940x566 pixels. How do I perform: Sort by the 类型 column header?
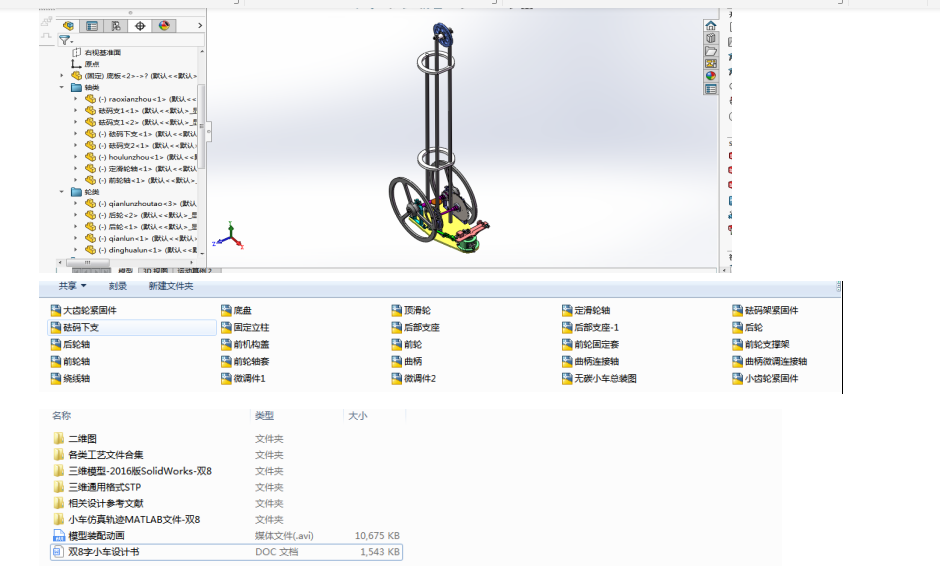(264, 416)
